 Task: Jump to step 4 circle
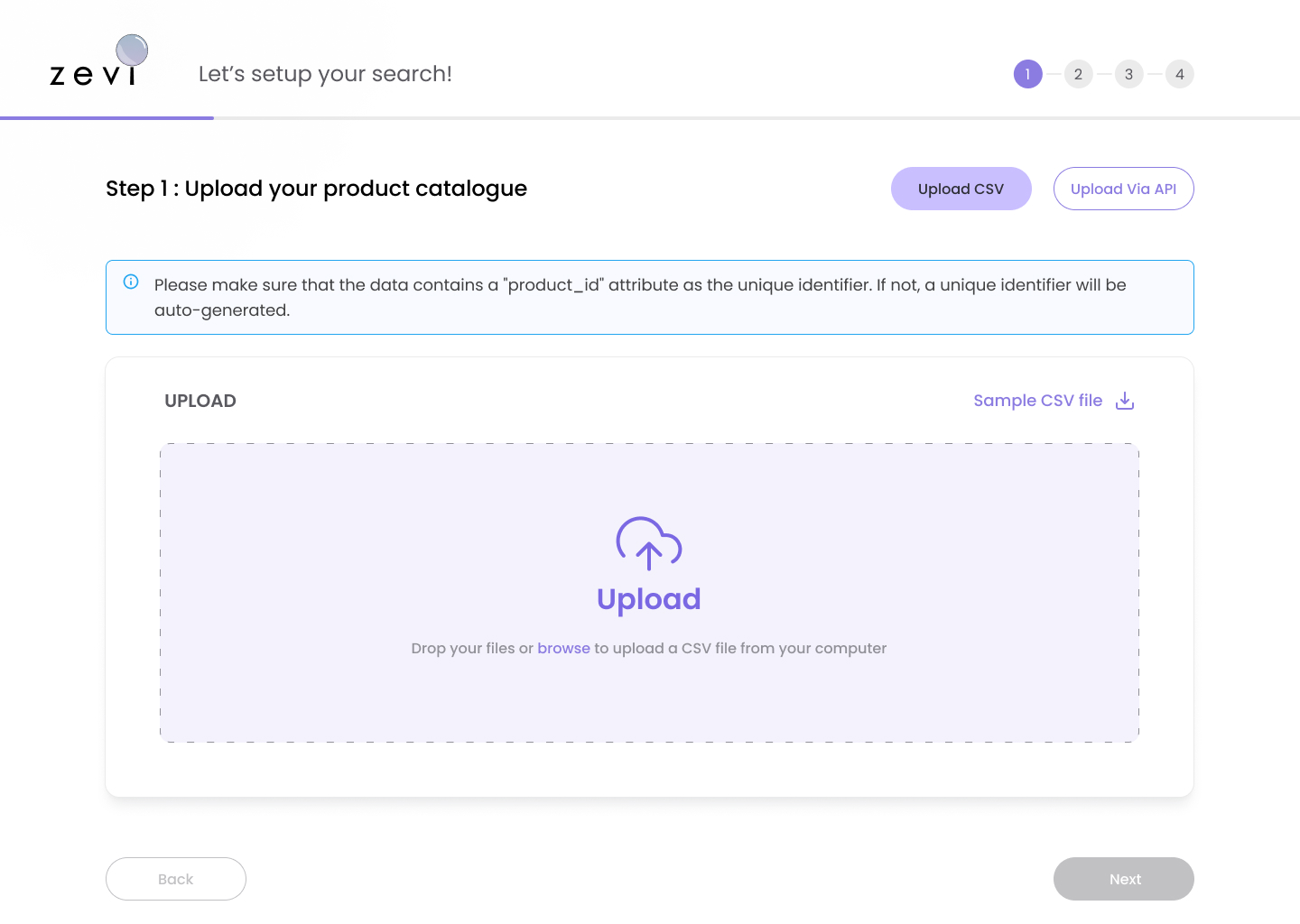pos(1179,74)
